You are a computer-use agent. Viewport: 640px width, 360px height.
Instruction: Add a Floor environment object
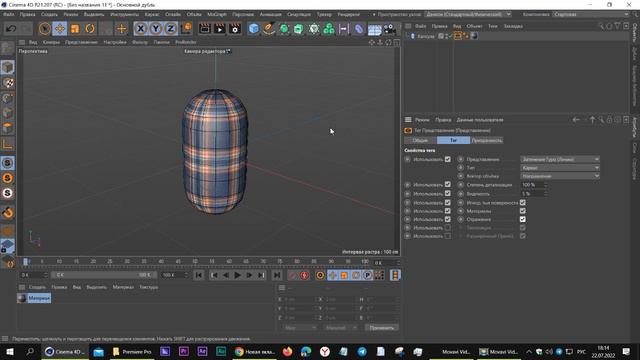(x=374, y=29)
